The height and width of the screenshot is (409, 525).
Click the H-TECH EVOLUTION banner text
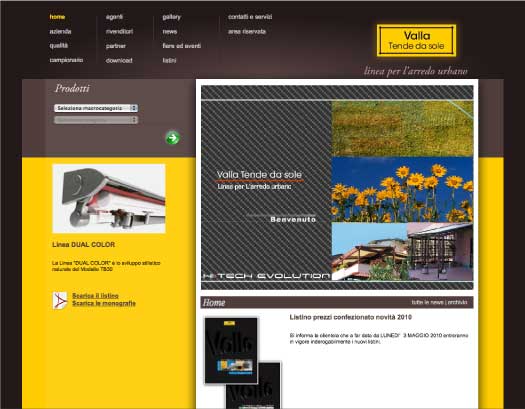click(x=267, y=276)
